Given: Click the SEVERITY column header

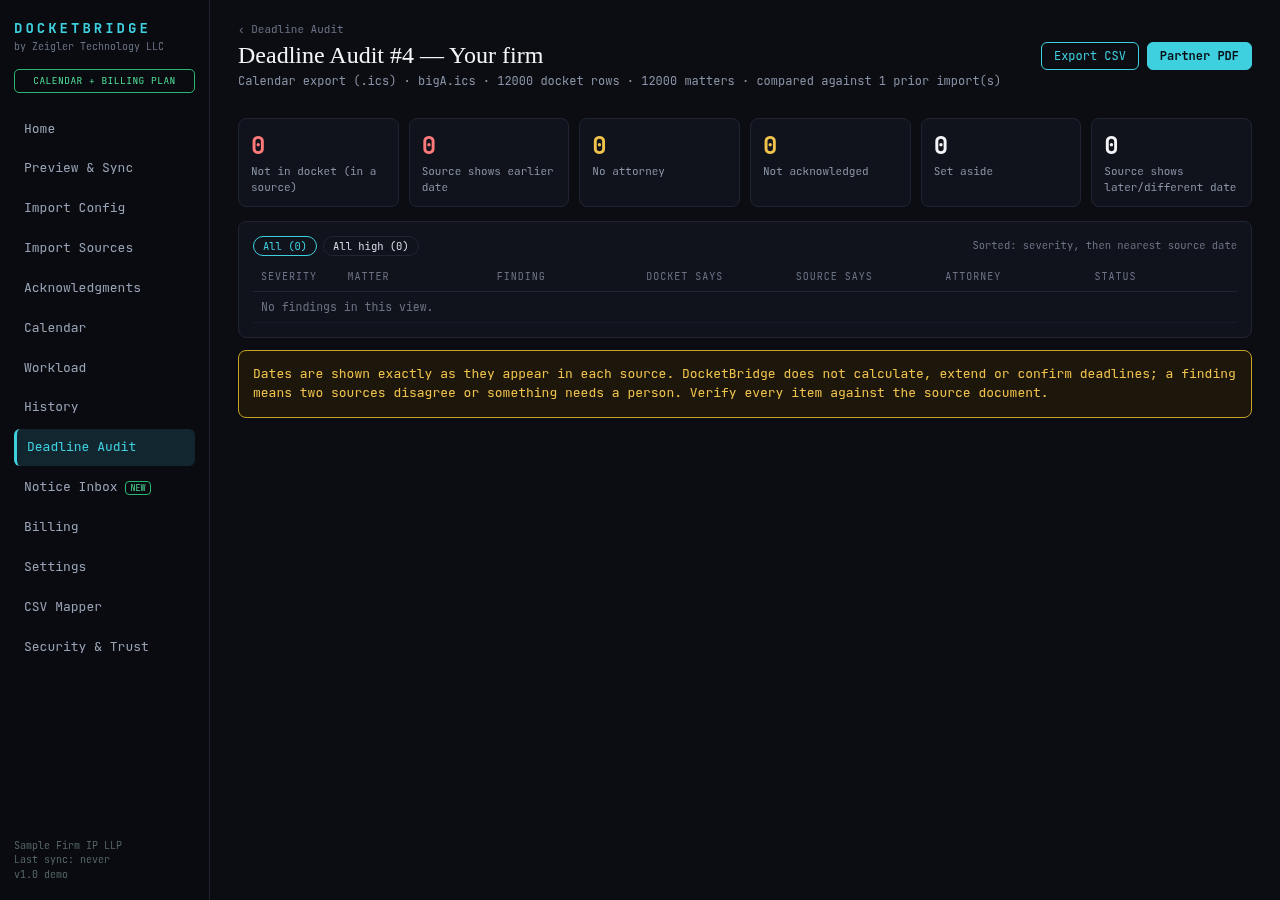Looking at the screenshot, I should pyautogui.click(x=289, y=277).
